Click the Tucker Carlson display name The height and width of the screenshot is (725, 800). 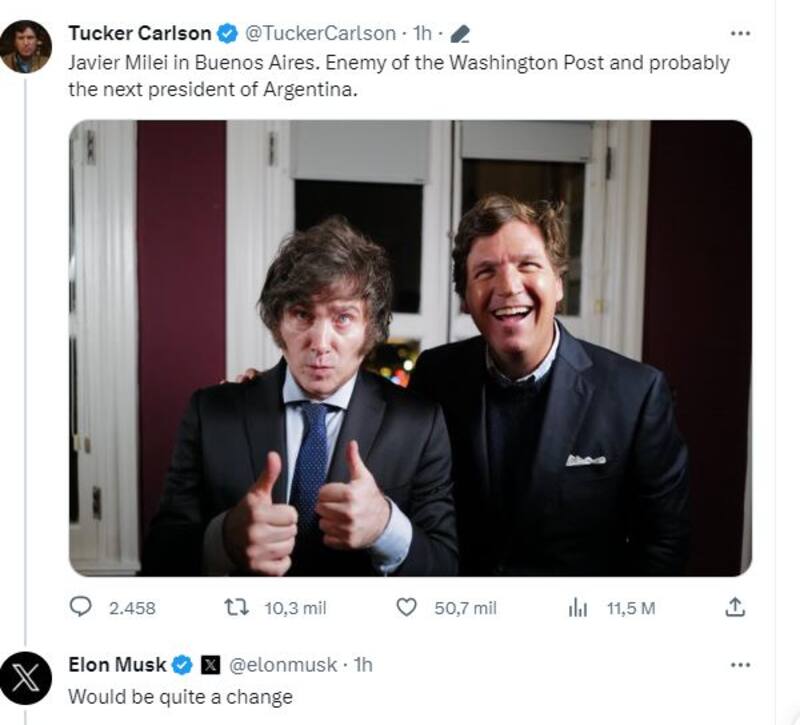click(x=139, y=33)
